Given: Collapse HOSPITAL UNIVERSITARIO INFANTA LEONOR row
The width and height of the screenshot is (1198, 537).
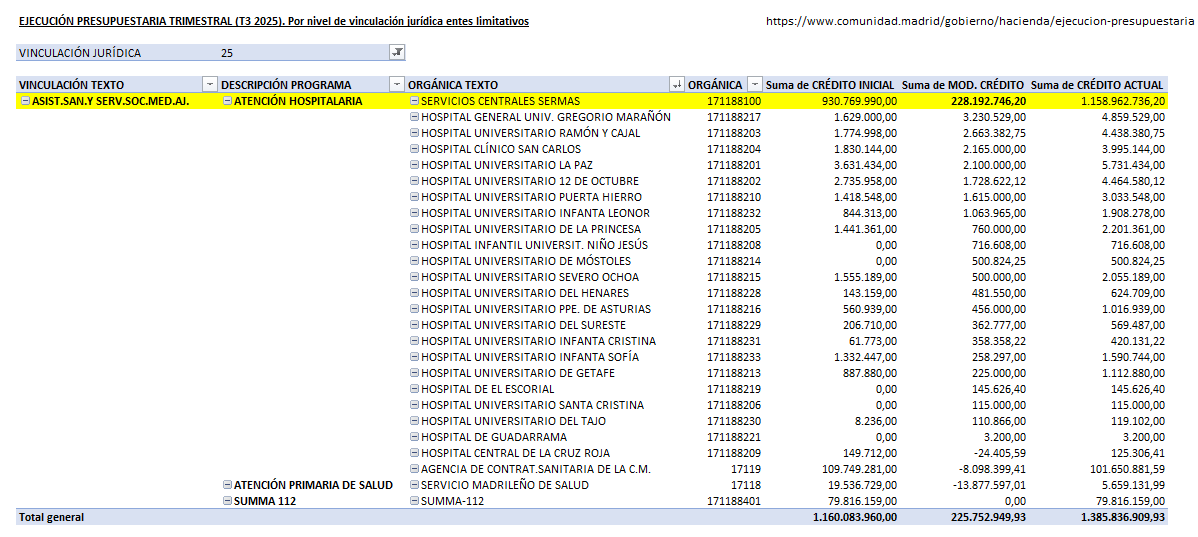Looking at the screenshot, I should point(414,213).
